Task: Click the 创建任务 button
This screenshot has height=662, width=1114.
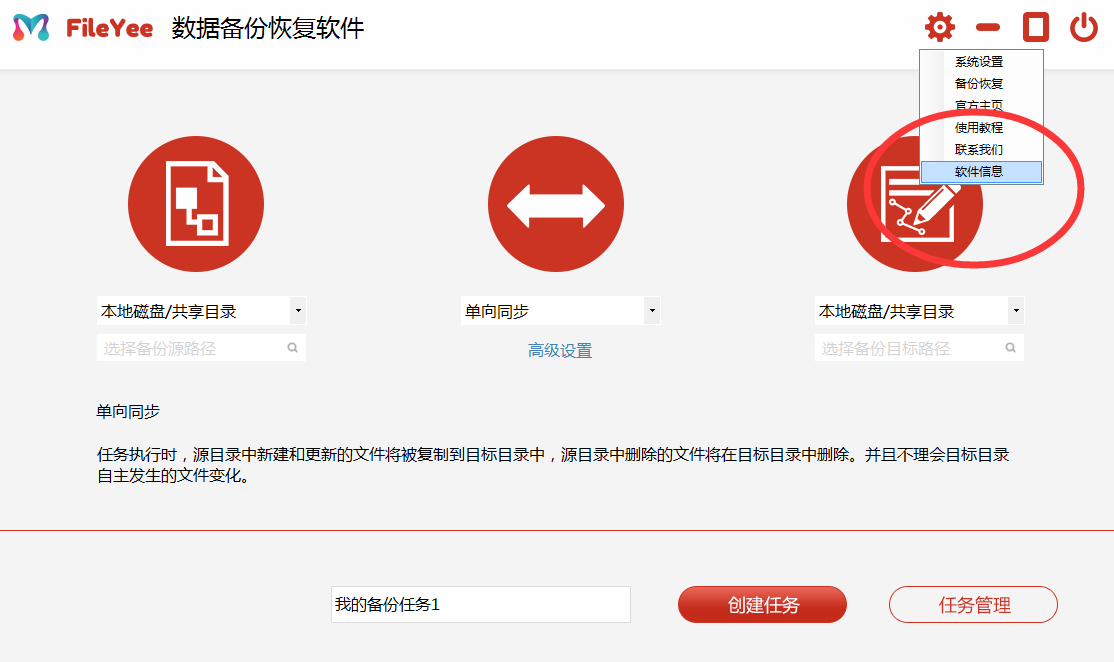Action: pyautogui.click(x=762, y=605)
